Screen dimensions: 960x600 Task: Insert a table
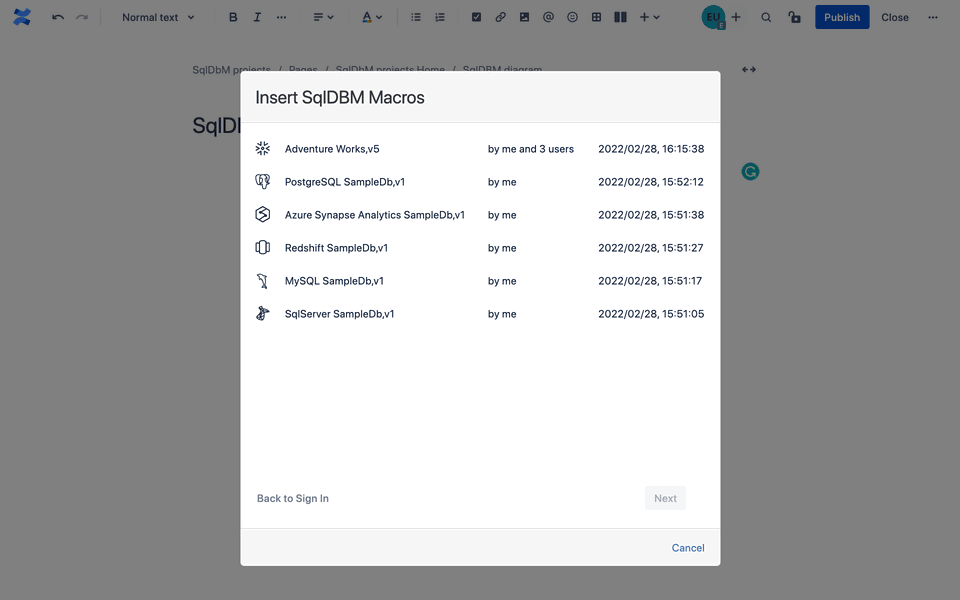pos(596,17)
